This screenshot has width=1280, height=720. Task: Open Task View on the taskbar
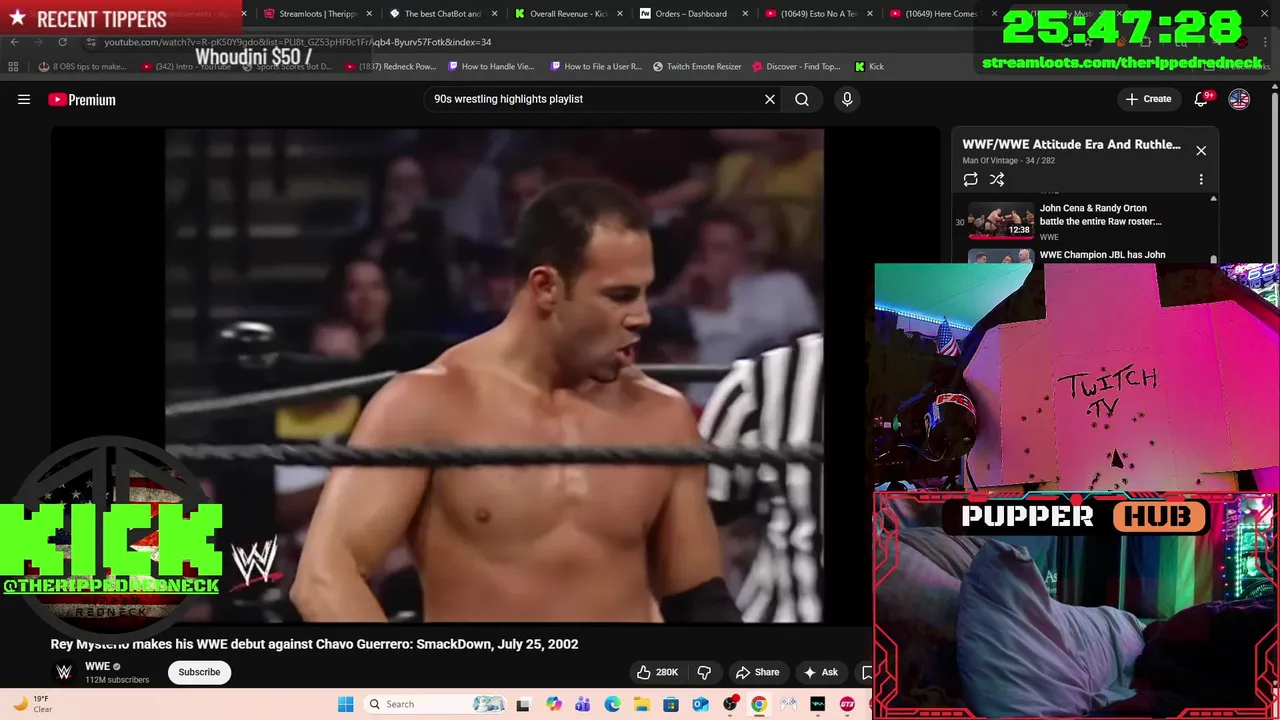click(x=523, y=704)
